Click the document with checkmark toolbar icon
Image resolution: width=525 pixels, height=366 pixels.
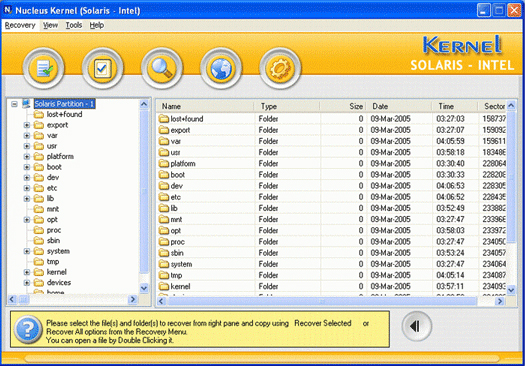tap(44, 68)
